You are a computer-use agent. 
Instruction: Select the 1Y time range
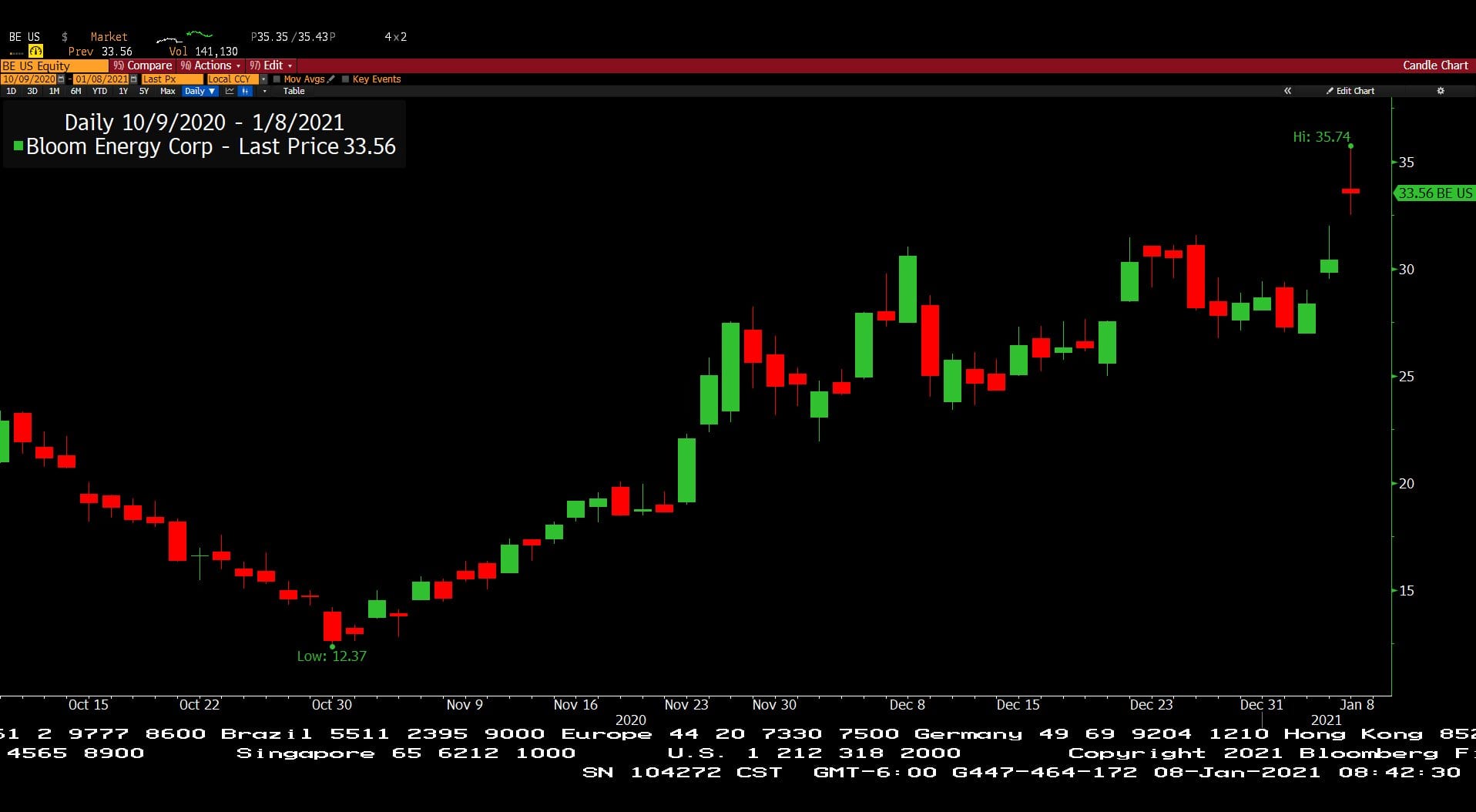pos(123,91)
